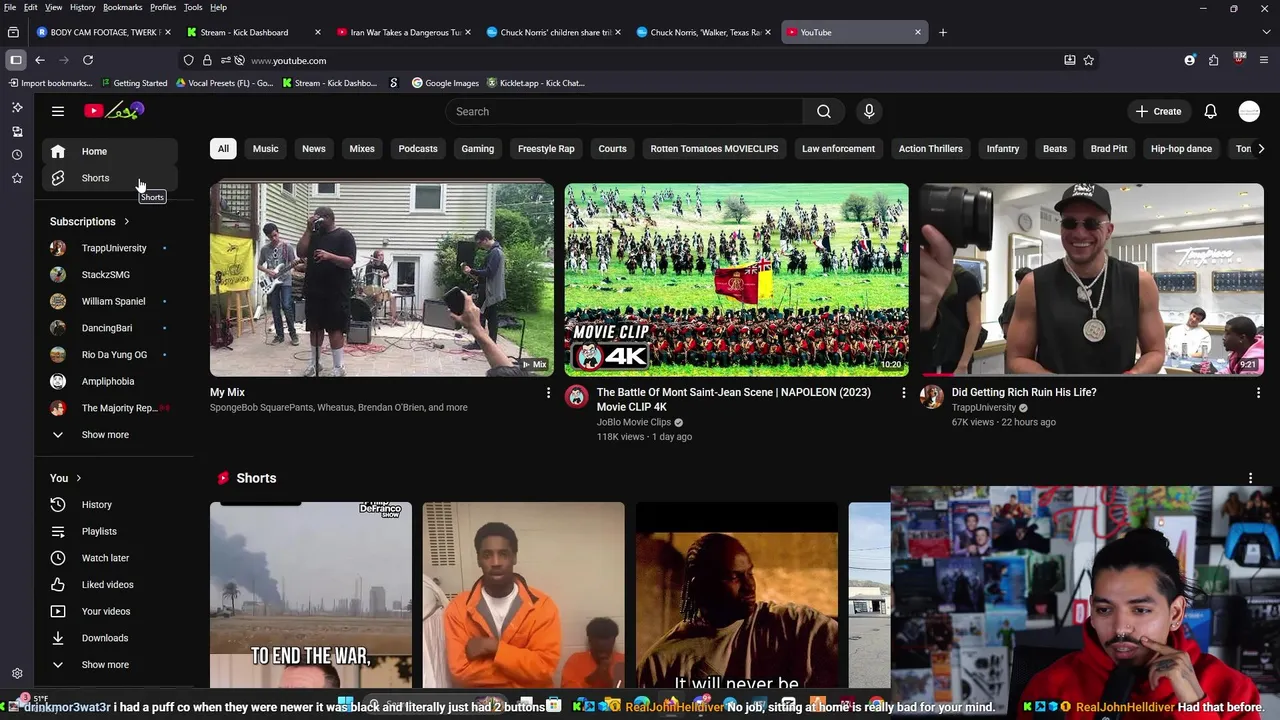Open options menu for Napoleon movie clip
The image size is (1280, 720).
click(x=903, y=393)
